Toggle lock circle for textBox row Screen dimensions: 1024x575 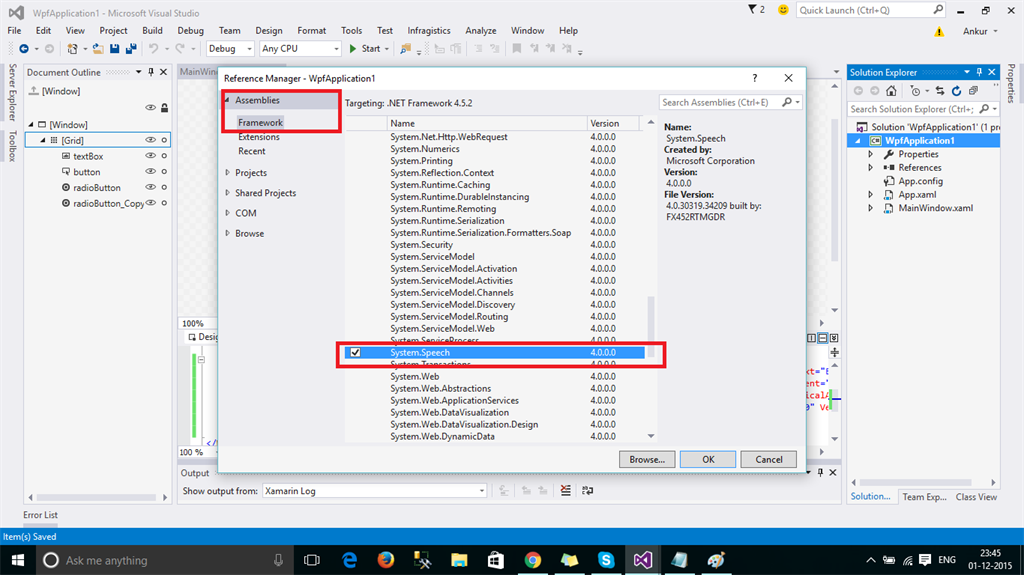[165, 156]
